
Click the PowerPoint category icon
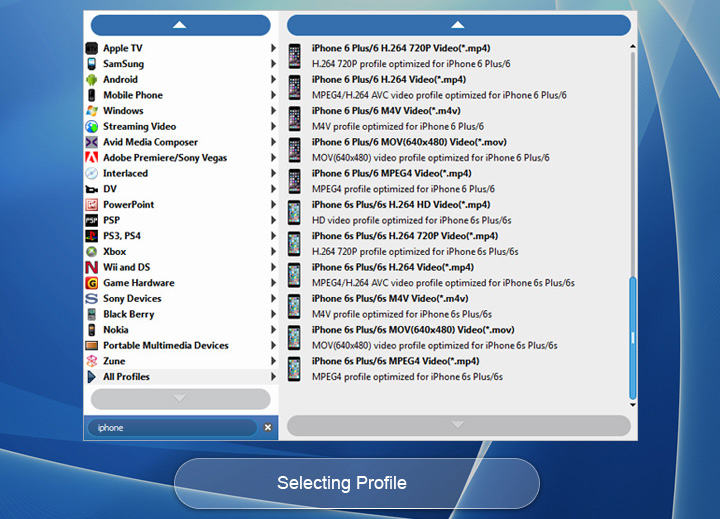pos(92,205)
